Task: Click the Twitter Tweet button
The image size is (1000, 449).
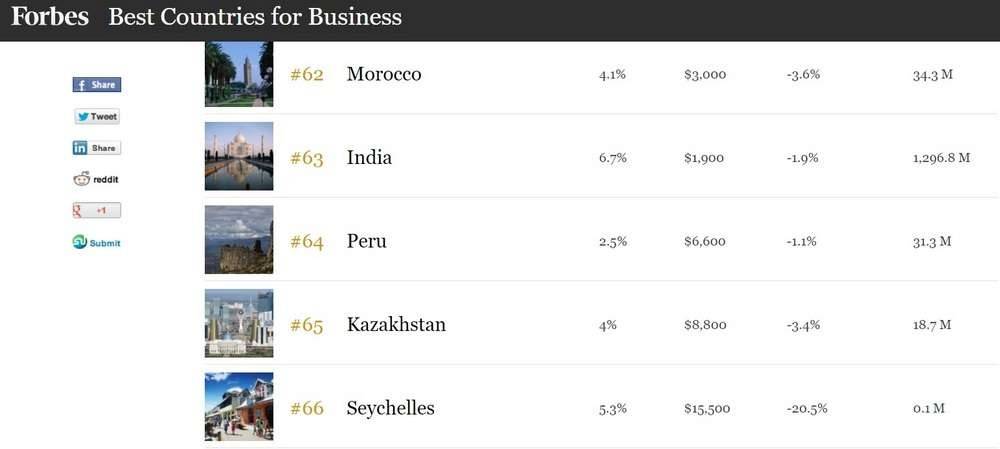Action: 97,117
